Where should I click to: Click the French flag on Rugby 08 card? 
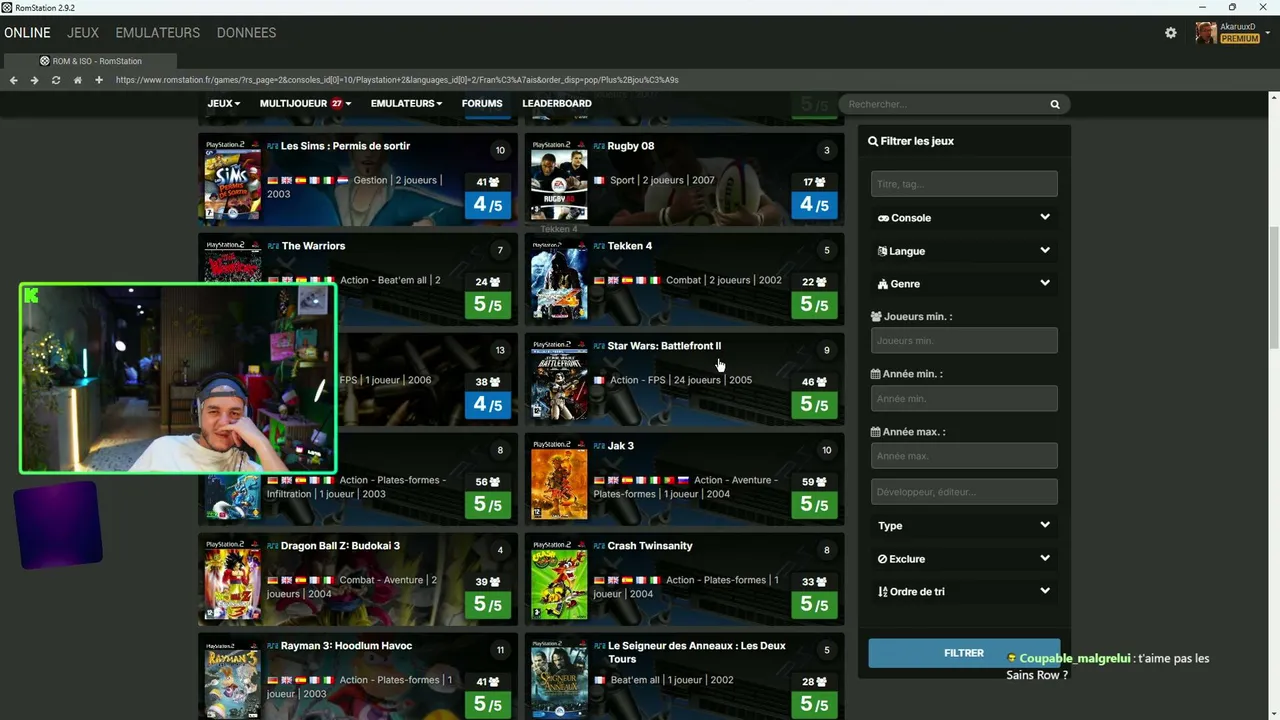[599, 181]
